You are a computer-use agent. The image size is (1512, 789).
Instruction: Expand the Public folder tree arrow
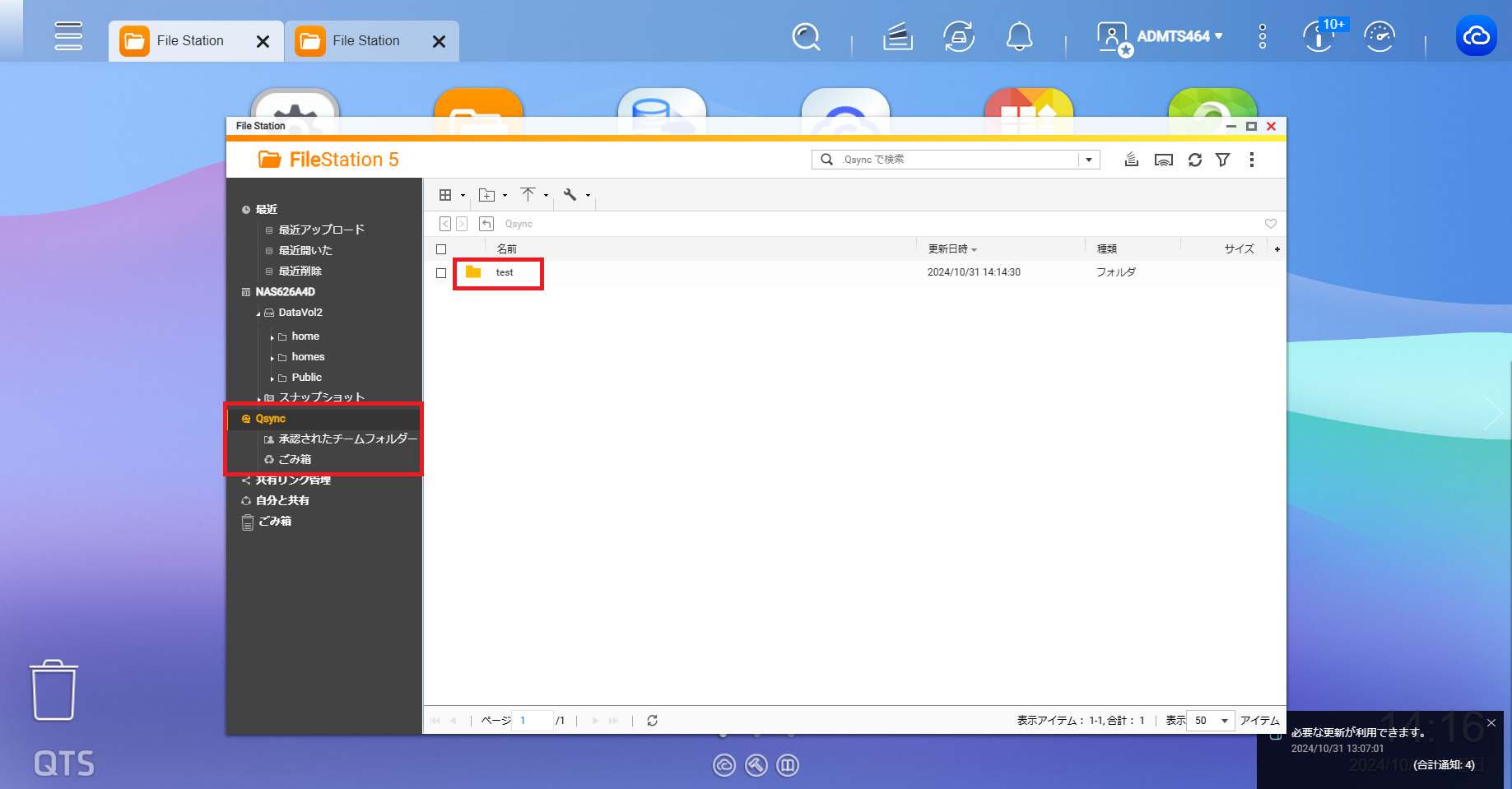(272, 378)
